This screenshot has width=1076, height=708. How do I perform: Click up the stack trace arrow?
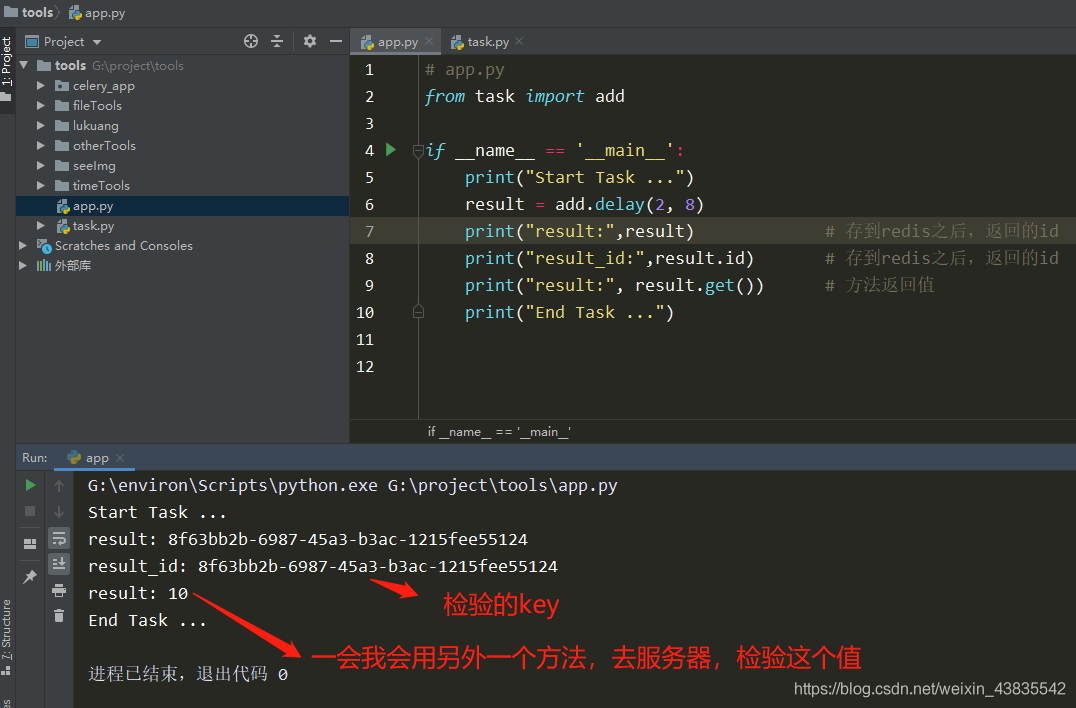59,486
